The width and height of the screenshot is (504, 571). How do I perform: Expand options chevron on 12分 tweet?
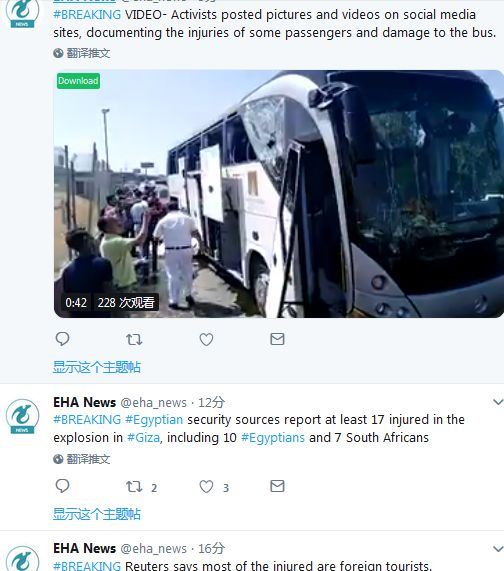click(497, 402)
